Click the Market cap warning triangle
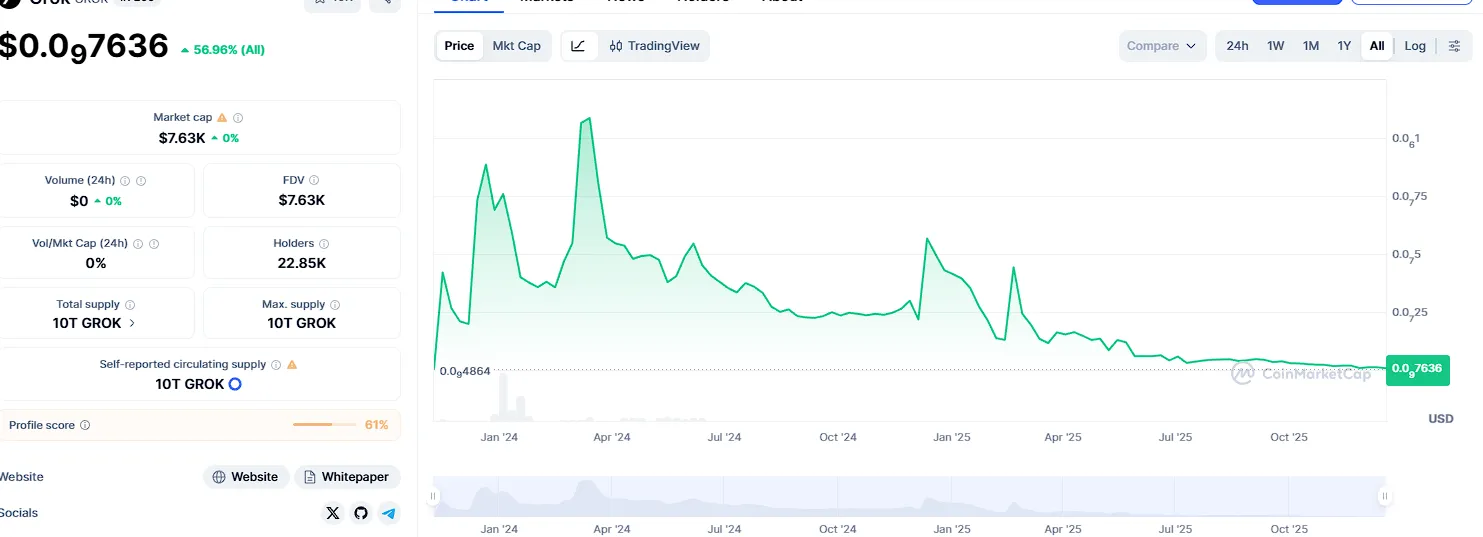Image resolution: width=1483 pixels, height=537 pixels. [222, 118]
